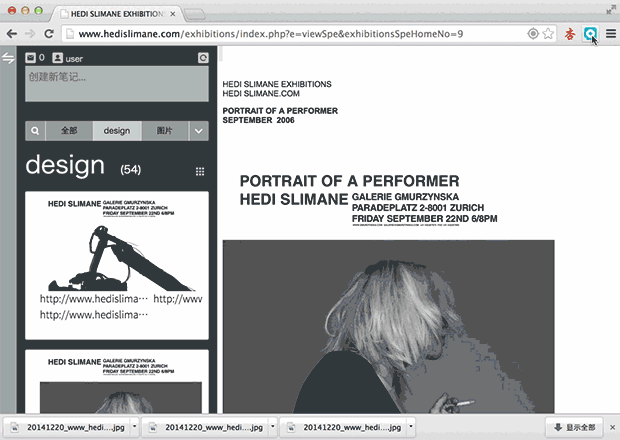This screenshot has width=620, height=440.
Task: Click the fullscreen arrows in window corner
Action: tap(611, 9)
